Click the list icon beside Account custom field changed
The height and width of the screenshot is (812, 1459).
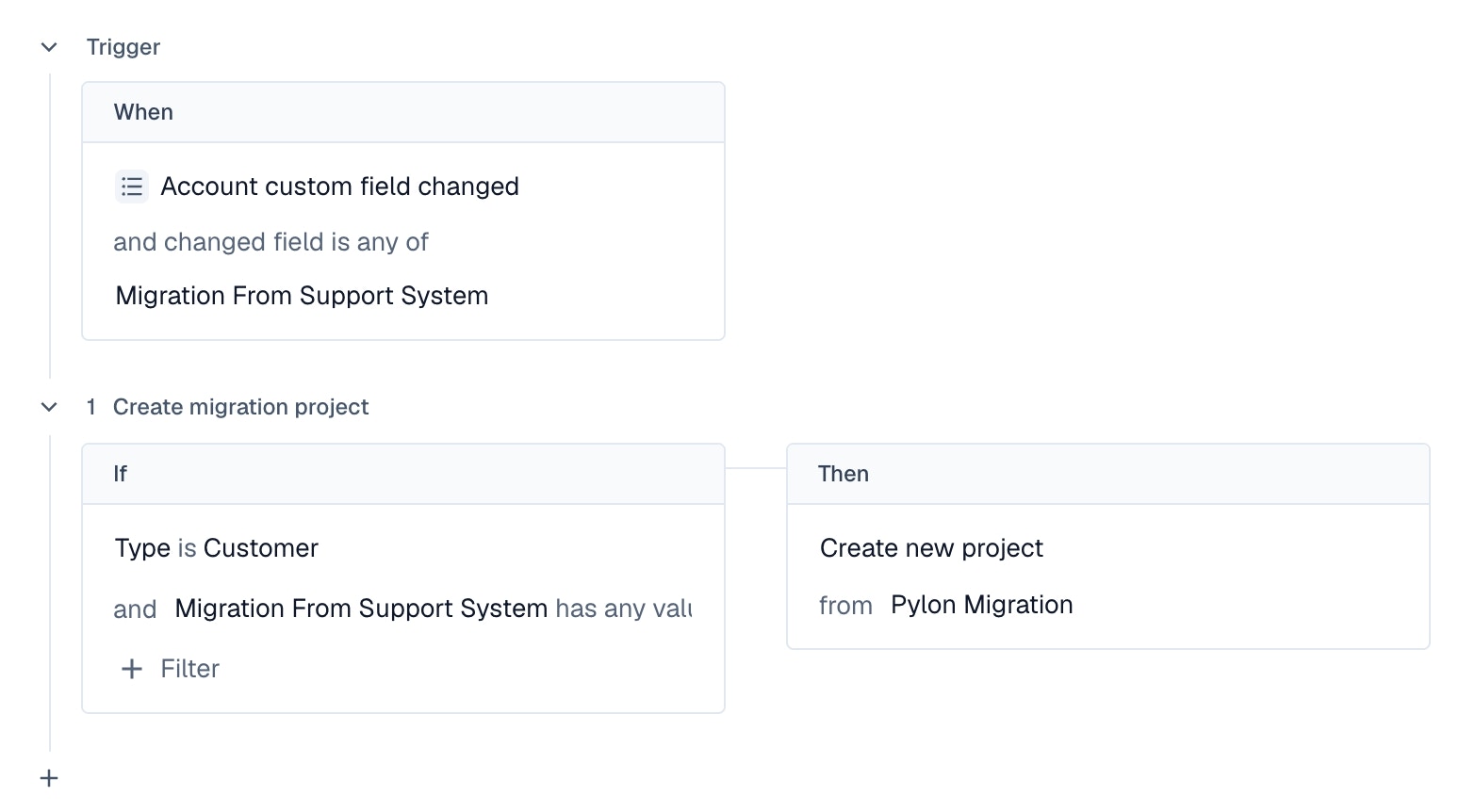point(132,187)
